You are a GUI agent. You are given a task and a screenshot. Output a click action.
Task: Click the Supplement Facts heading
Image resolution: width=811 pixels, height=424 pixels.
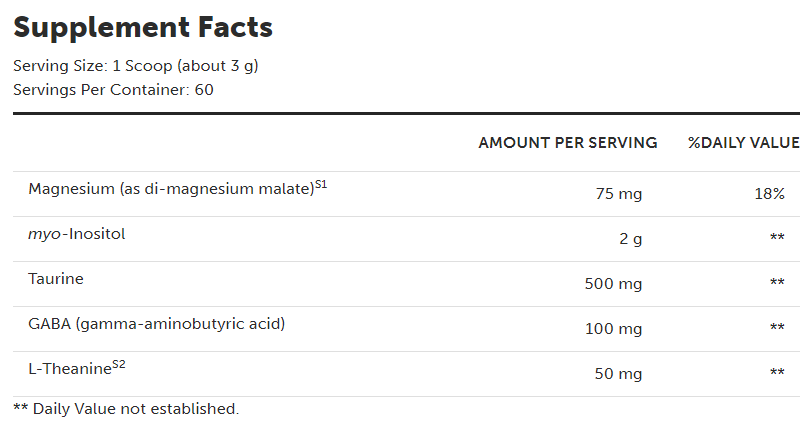tap(143, 27)
